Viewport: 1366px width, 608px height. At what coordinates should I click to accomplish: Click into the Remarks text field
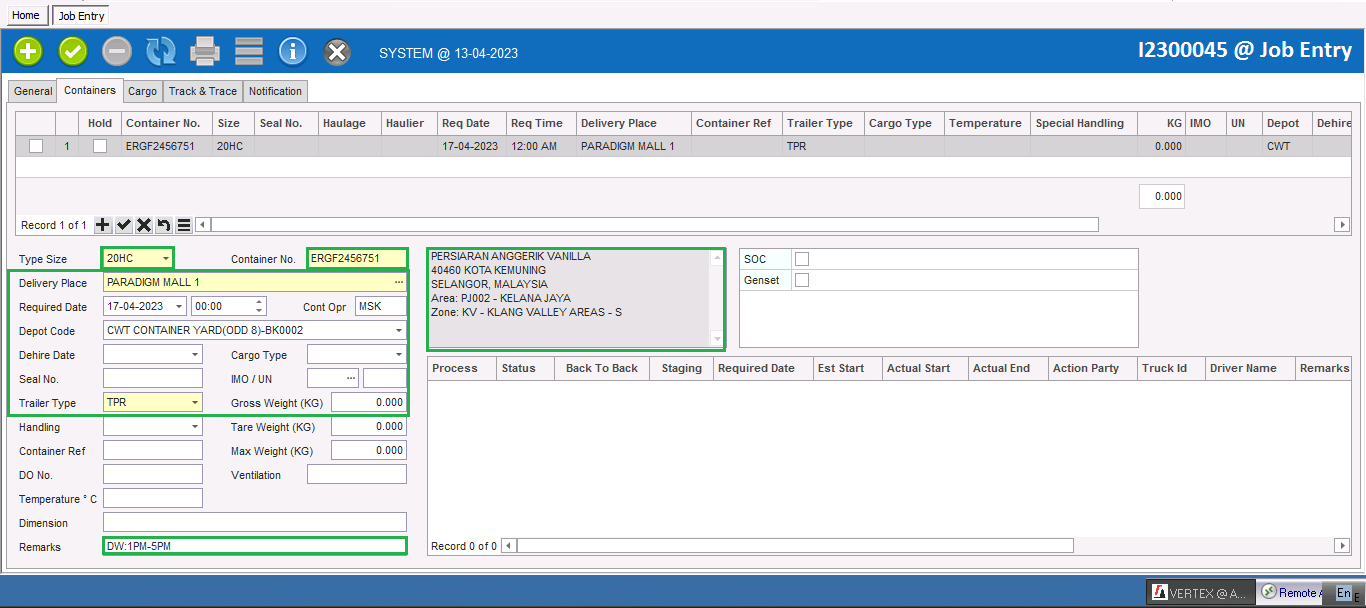point(254,546)
